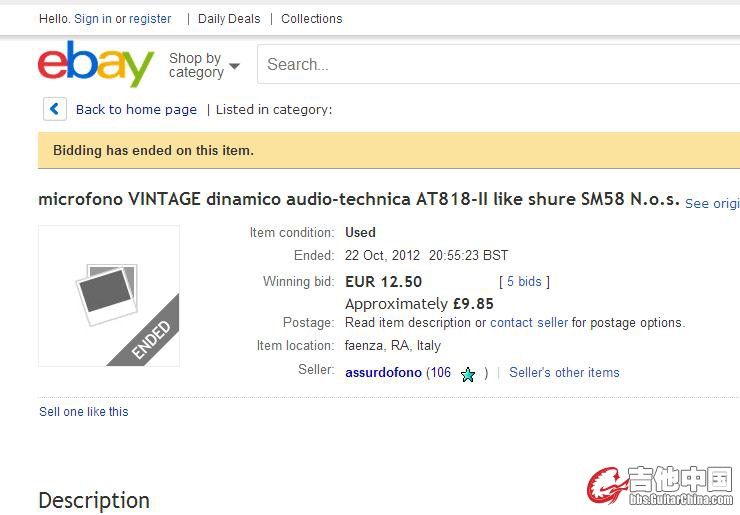Click into the Search field

point(498,64)
